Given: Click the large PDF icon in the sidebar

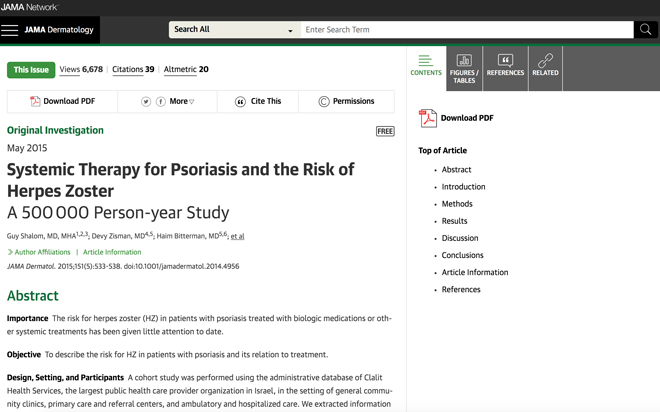Looking at the screenshot, I should tap(428, 118).
